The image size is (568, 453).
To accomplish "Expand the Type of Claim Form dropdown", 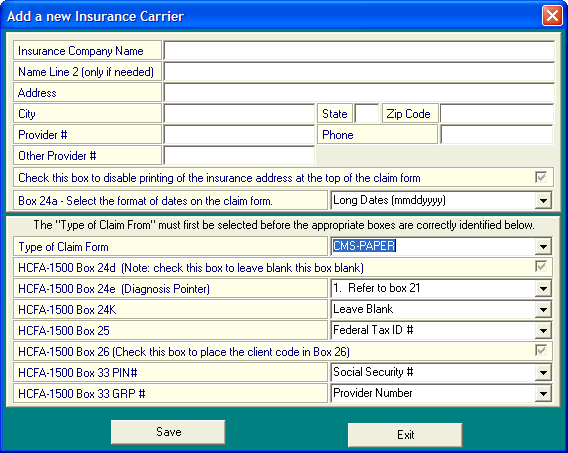I will (x=543, y=247).
